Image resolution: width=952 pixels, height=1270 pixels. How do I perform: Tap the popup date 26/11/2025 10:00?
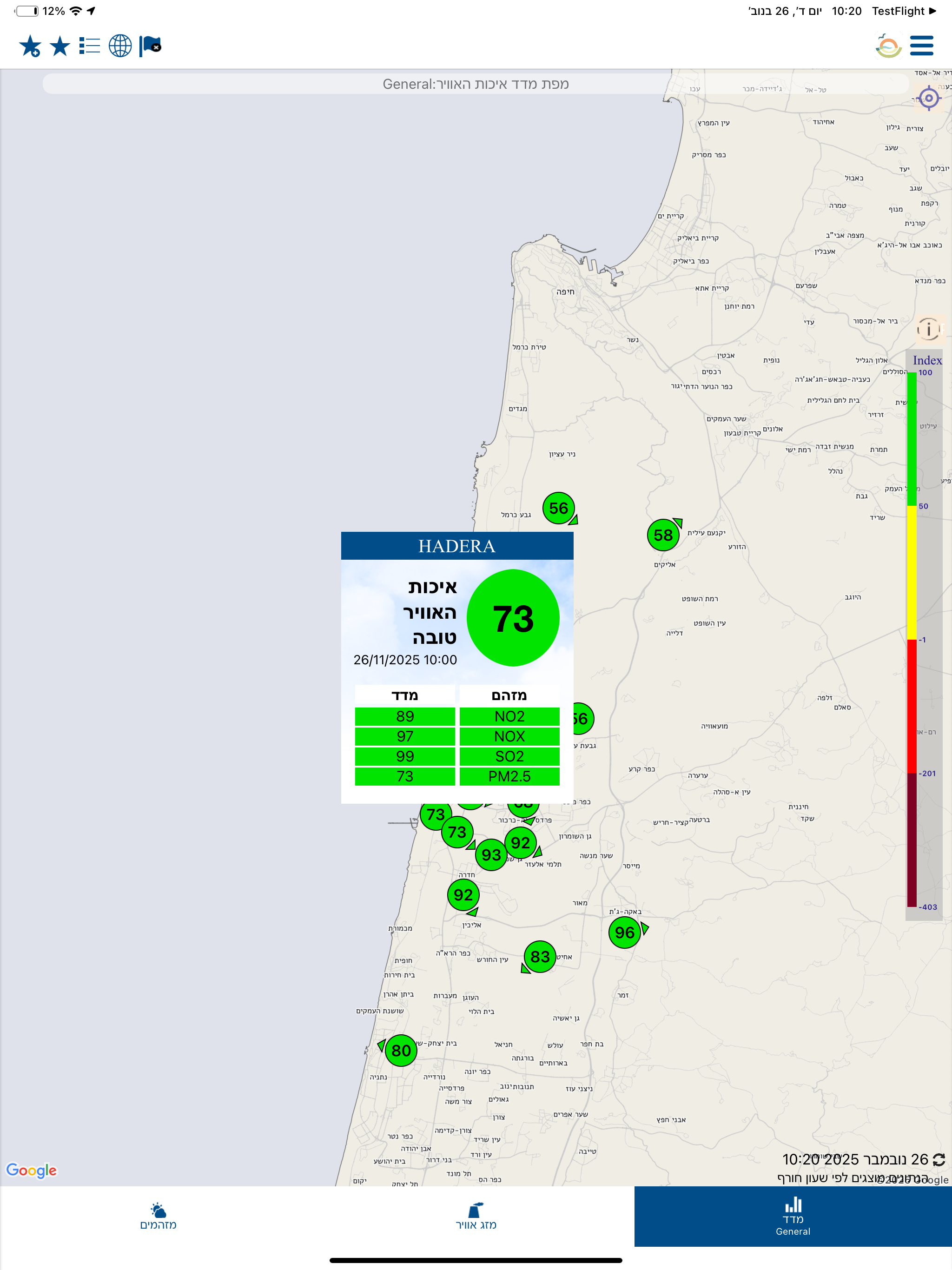(x=405, y=660)
